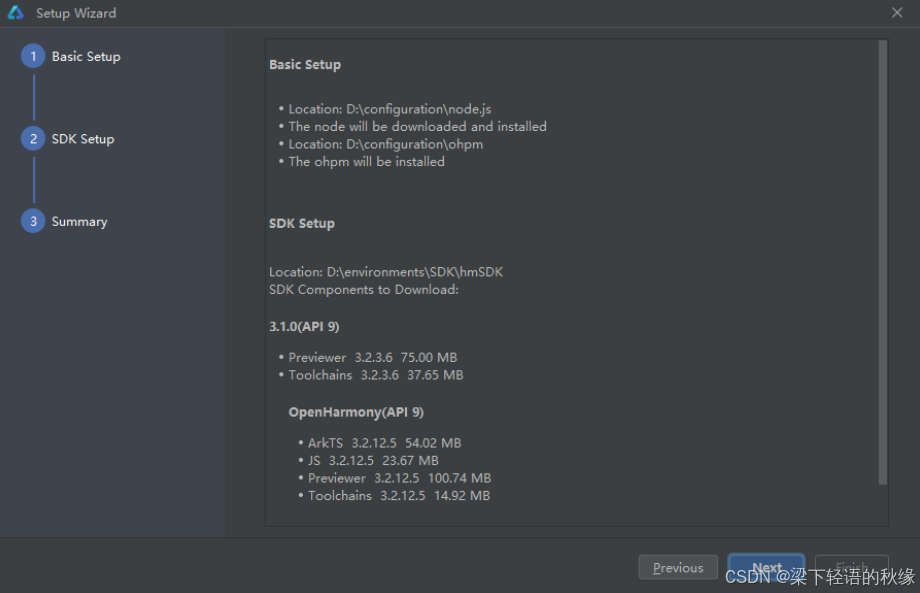
Task: Click the OpenHarmony(API 9) heading
Action: [x=356, y=412]
